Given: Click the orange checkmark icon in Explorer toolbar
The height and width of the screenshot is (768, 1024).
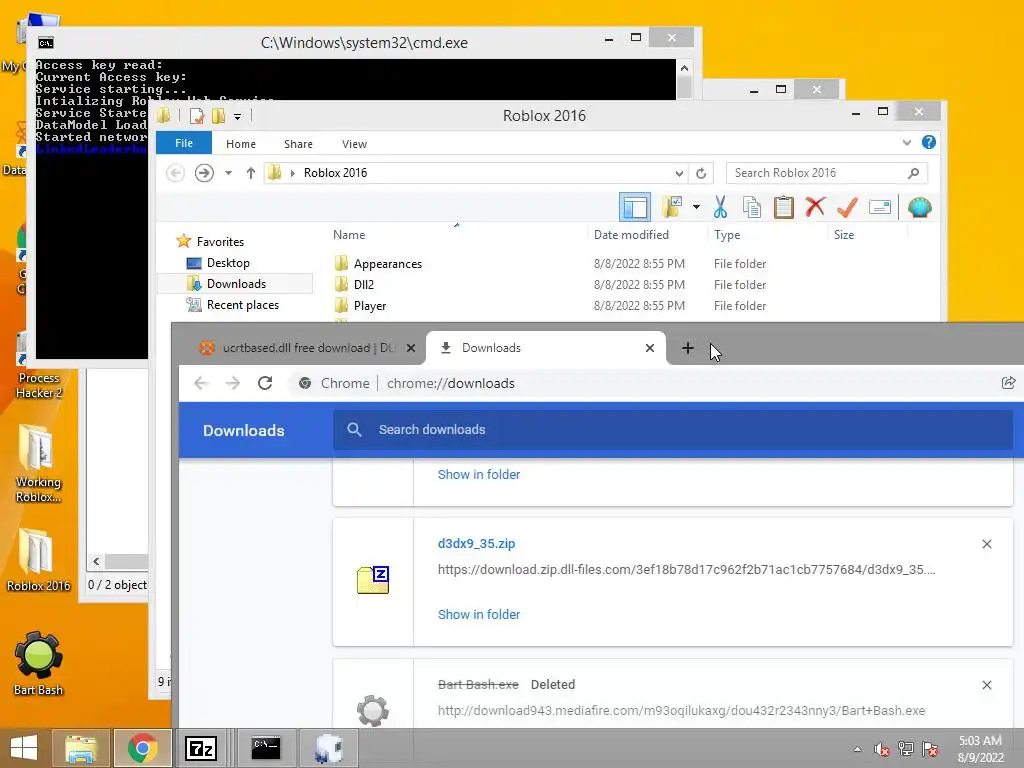Looking at the screenshot, I should (x=847, y=208).
